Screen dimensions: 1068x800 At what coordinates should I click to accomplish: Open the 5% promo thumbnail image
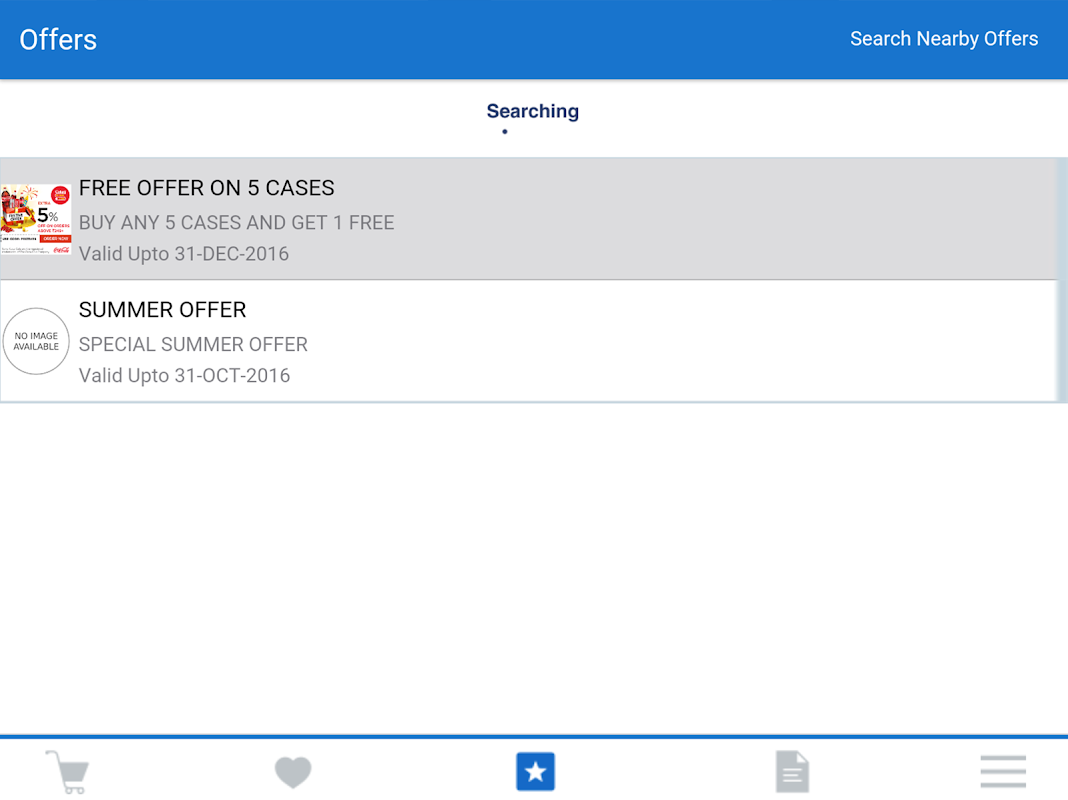tap(36, 220)
